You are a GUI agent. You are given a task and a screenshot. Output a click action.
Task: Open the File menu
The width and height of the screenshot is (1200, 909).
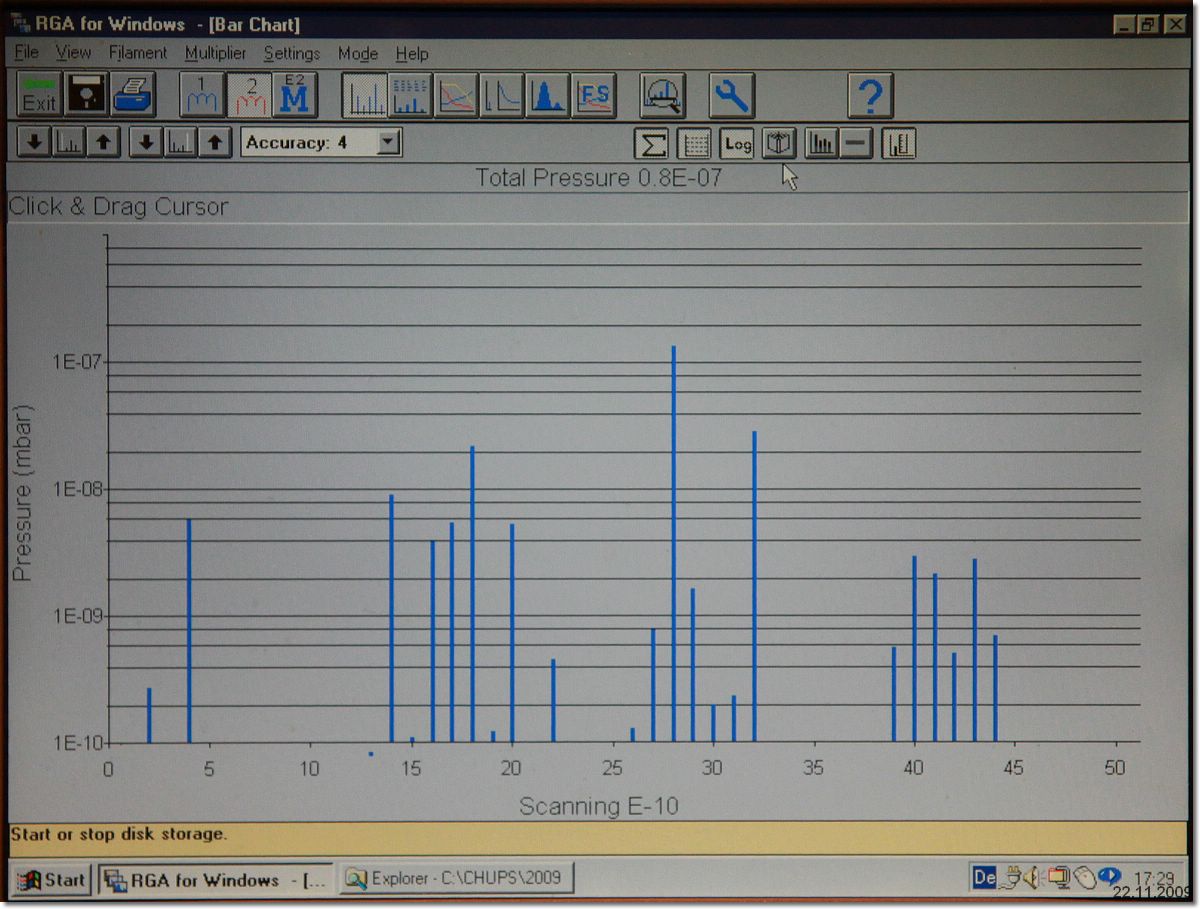(27, 53)
